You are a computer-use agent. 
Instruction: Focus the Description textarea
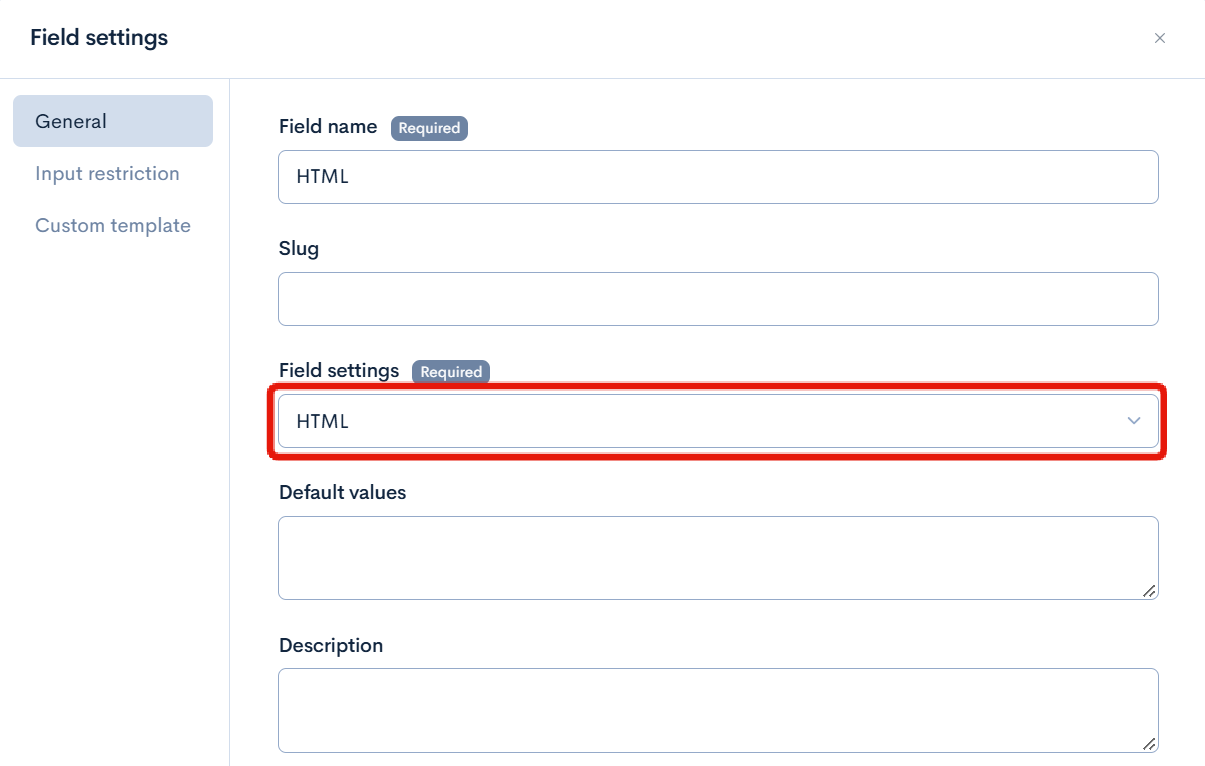tap(718, 710)
